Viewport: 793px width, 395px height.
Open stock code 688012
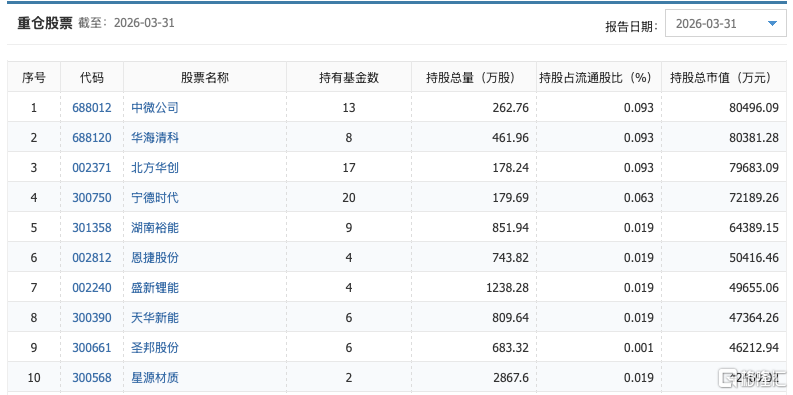coord(92,108)
